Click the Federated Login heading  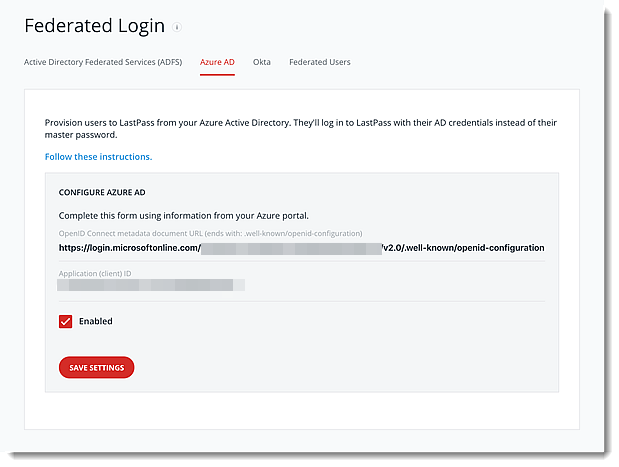[x=95, y=26]
